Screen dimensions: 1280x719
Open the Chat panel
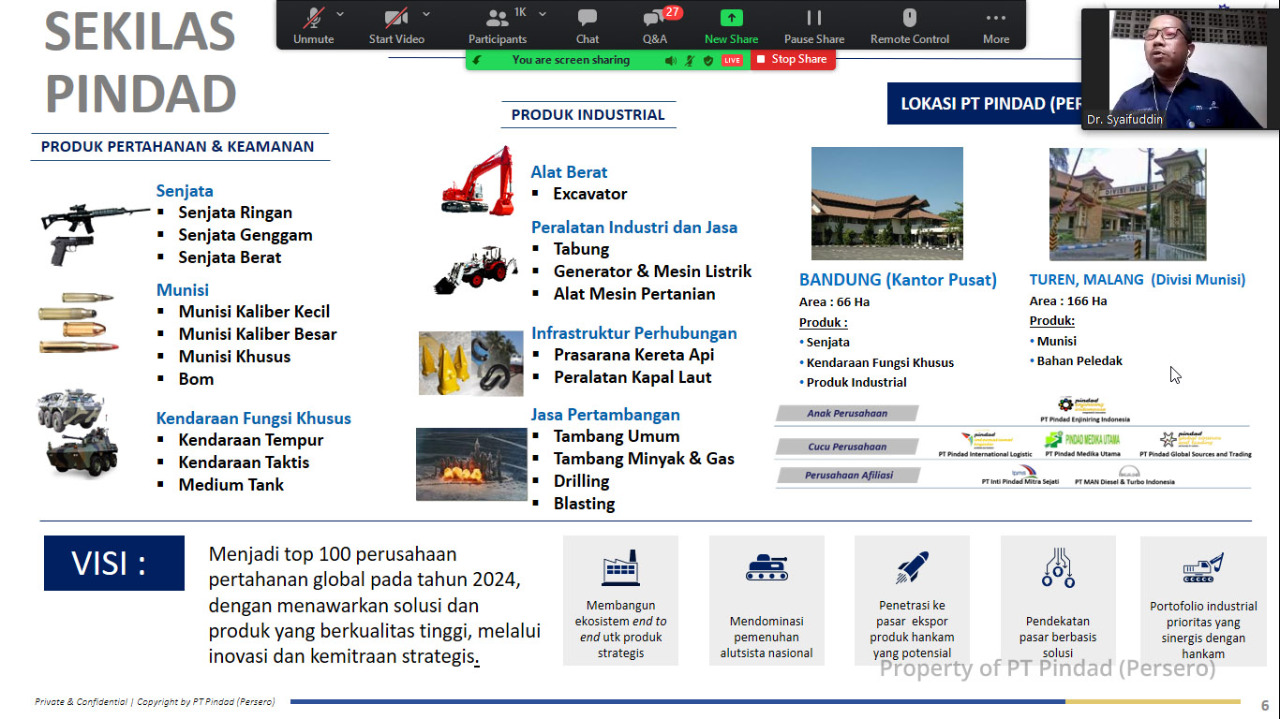click(x=587, y=24)
